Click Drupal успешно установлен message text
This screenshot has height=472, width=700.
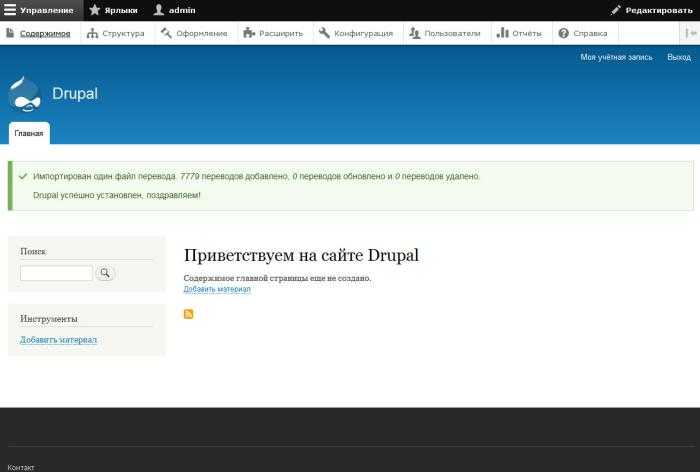pos(117,195)
